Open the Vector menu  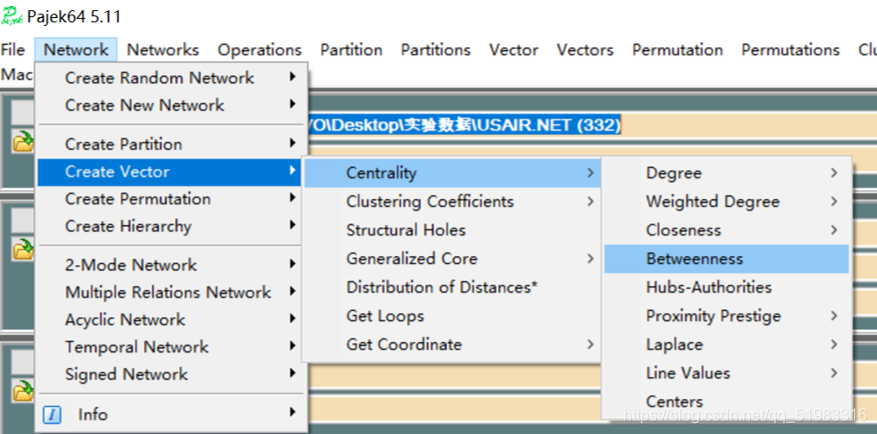[513, 50]
